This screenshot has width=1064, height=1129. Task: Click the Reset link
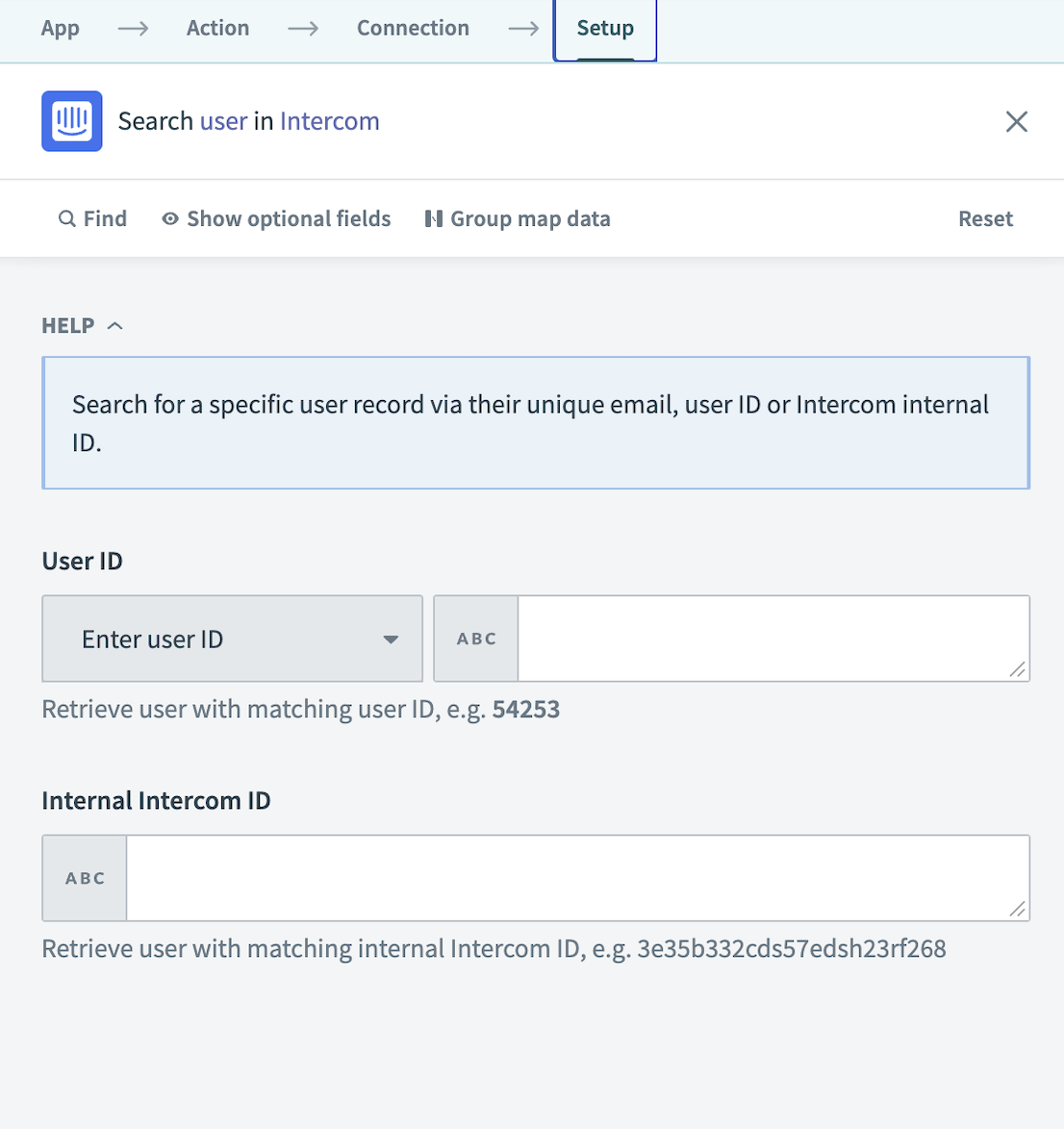(x=985, y=218)
